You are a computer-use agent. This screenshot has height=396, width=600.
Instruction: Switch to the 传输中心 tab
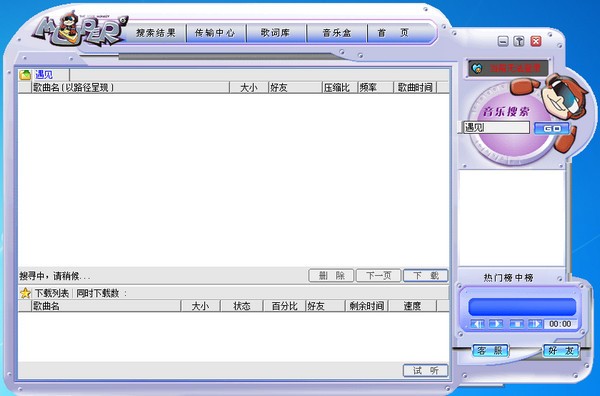(x=215, y=33)
